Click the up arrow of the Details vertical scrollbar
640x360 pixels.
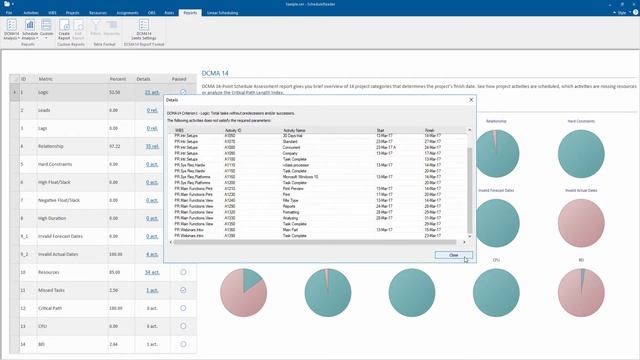[x=469, y=130]
